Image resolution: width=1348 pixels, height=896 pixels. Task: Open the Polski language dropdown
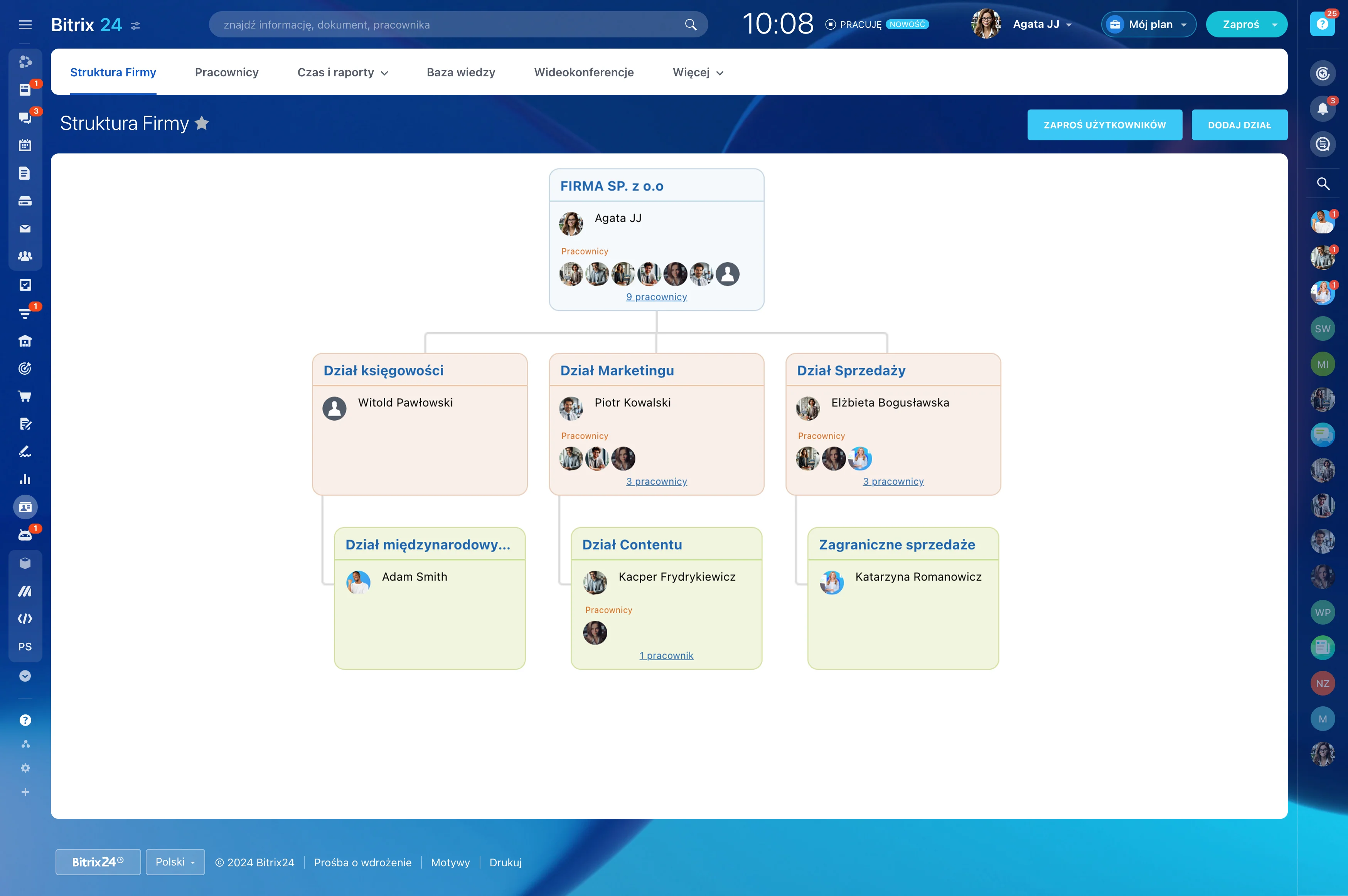175,862
